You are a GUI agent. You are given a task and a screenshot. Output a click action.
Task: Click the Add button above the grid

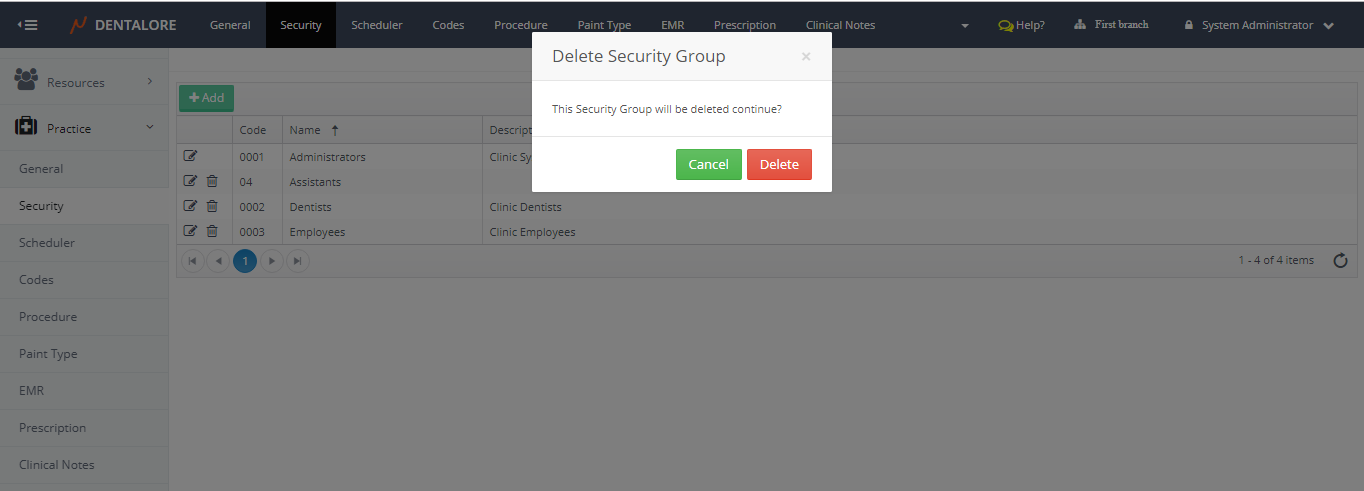(x=206, y=98)
